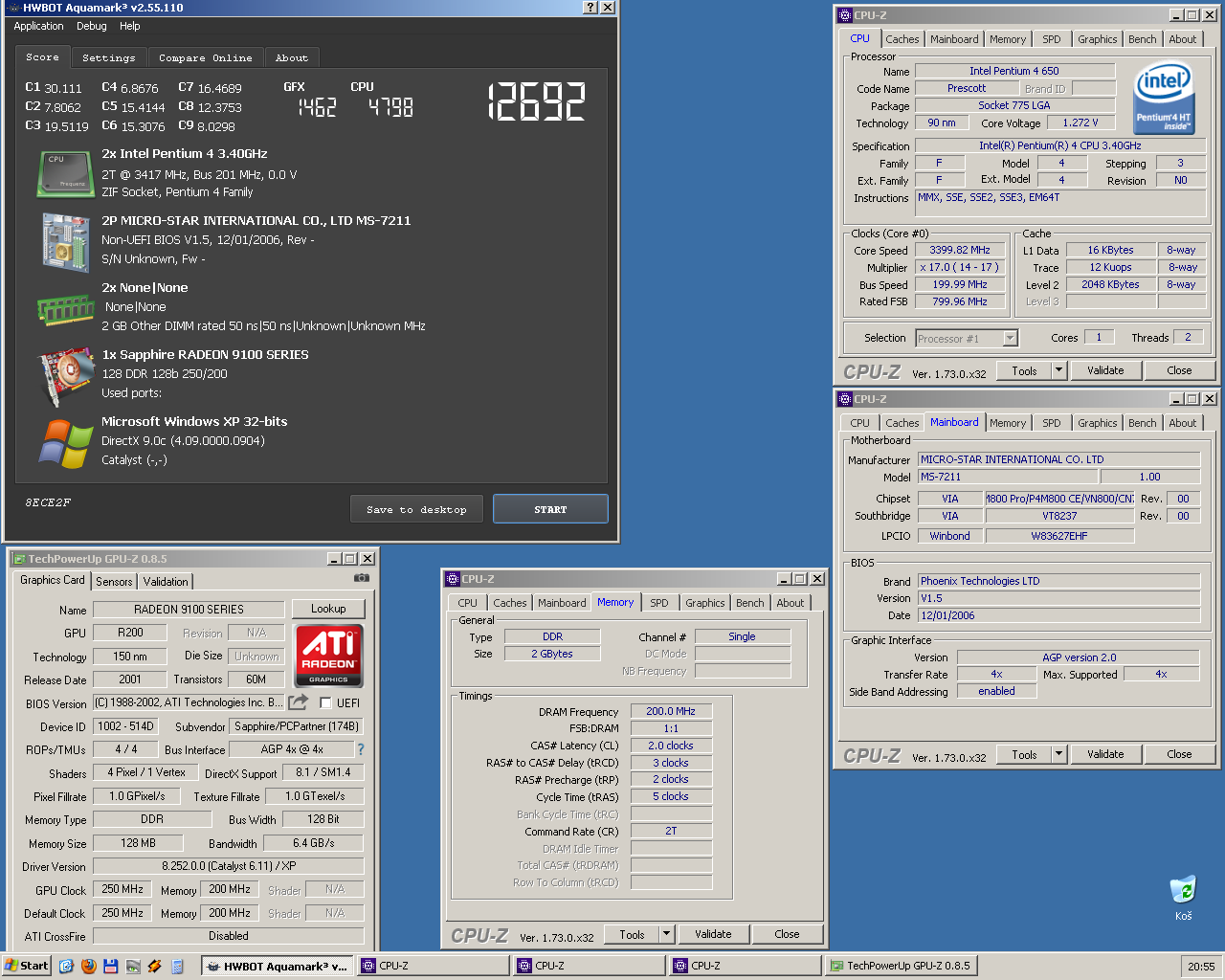Image resolution: width=1225 pixels, height=980 pixels.
Task: Click the blue show desktop icon in quick launch
Action: pyautogui.click(x=66, y=966)
